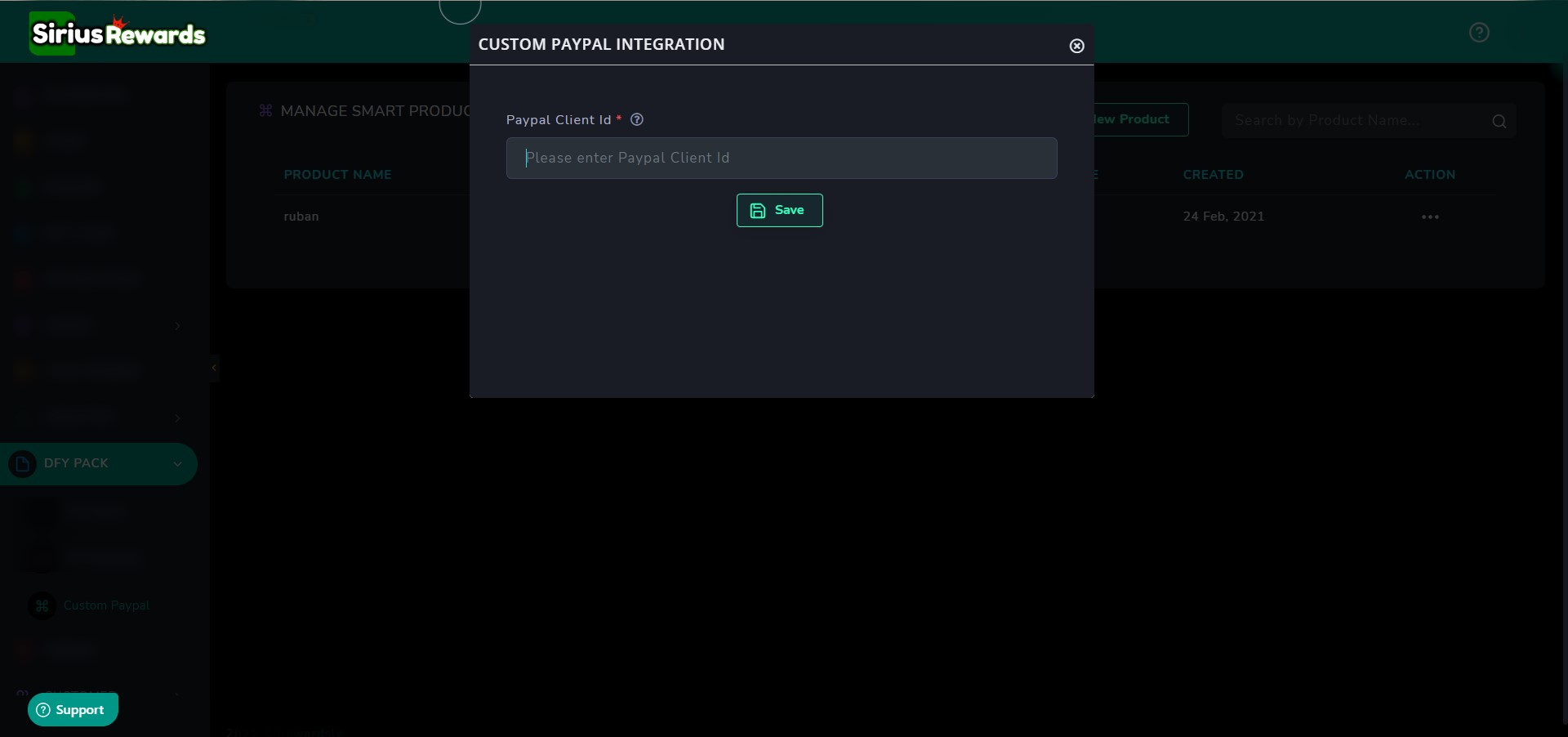Click the search magnifier icon
Image resolution: width=1568 pixels, height=737 pixels.
(1499, 121)
